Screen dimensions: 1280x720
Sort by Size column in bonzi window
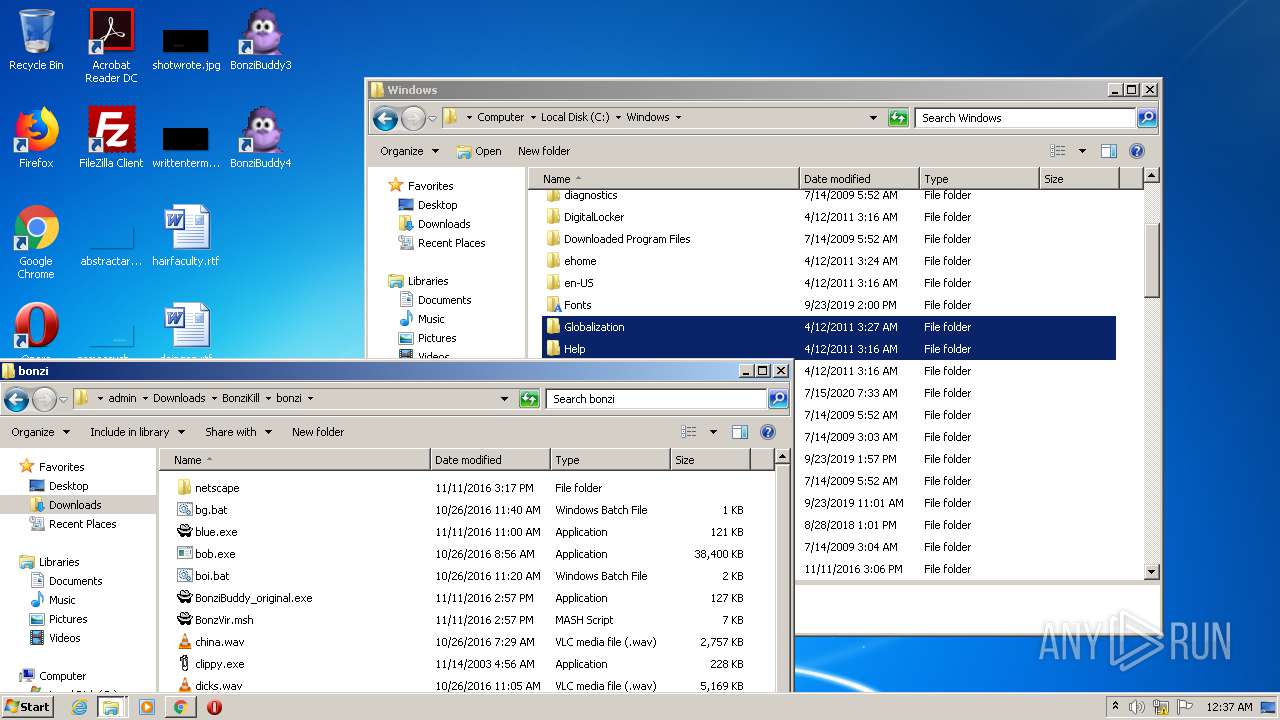click(710, 460)
